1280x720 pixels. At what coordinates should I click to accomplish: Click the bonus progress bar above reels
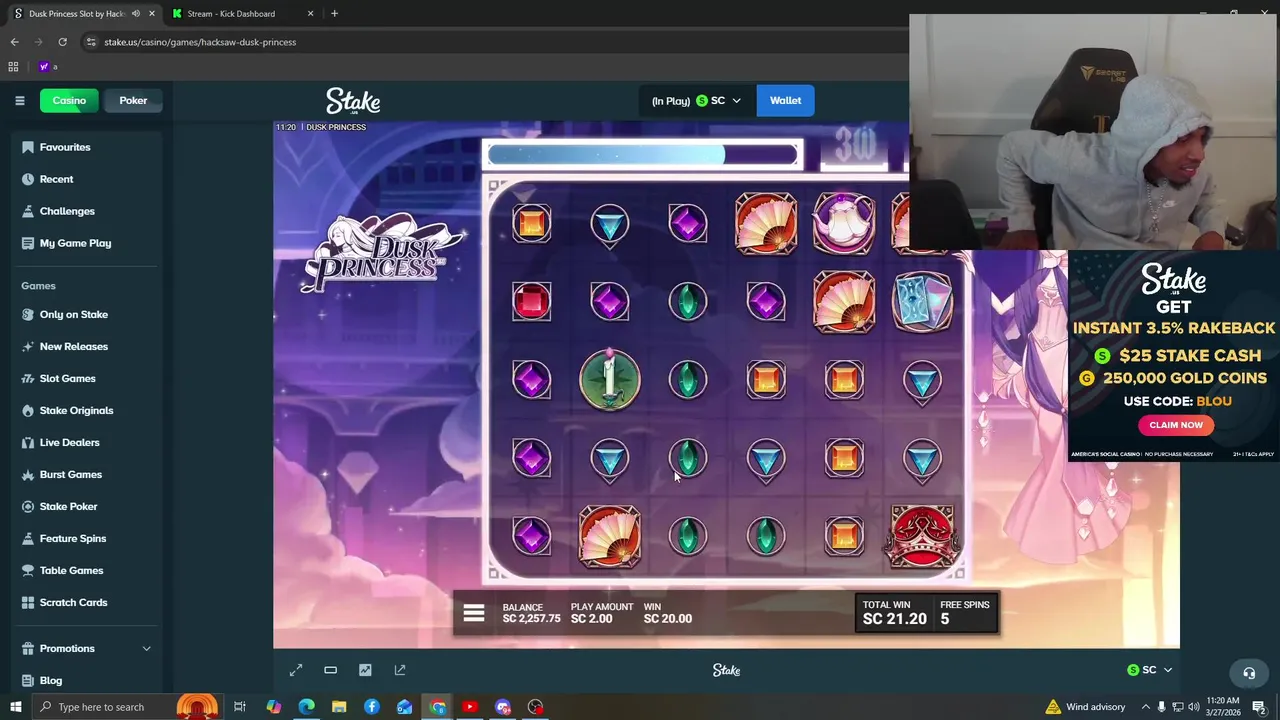pyautogui.click(x=641, y=154)
